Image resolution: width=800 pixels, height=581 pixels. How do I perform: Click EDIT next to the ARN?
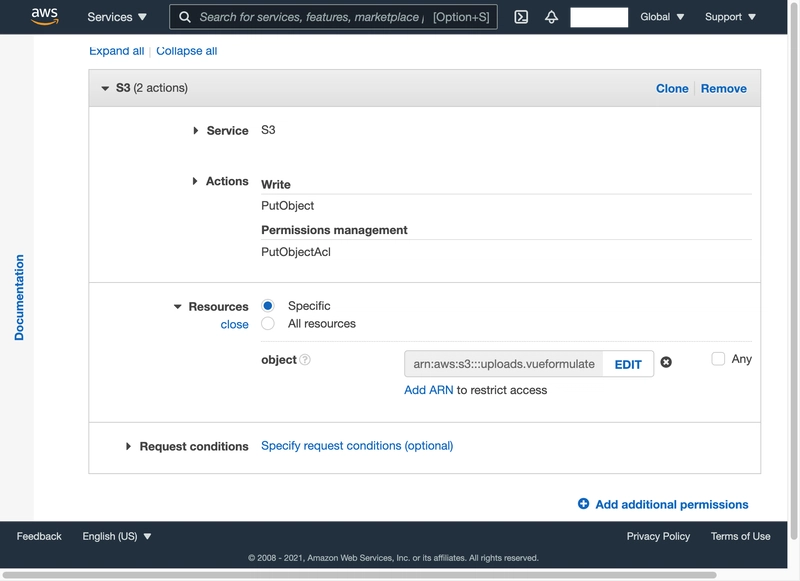[628, 364]
